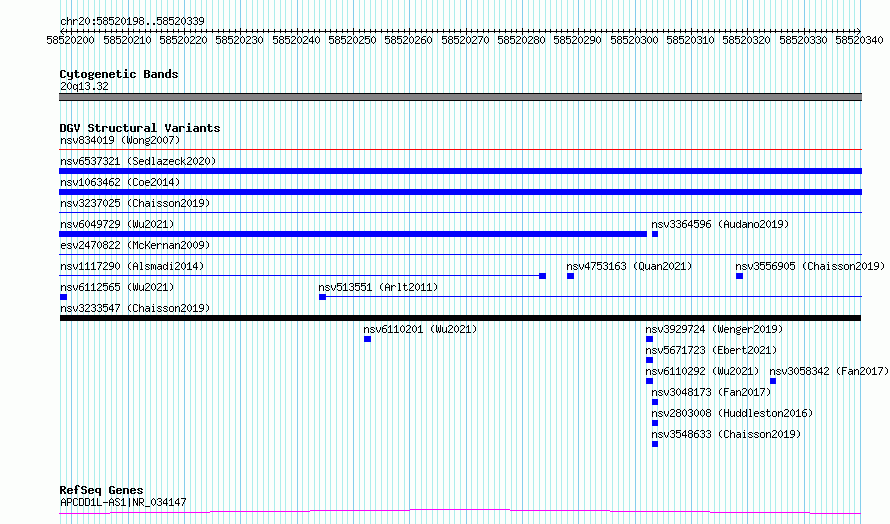Image resolution: width=890 pixels, height=524 pixels.
Task: Open the nsv4753163 (Quan2021) variant label
Action: pyautogui.click(x=629, y=266)
